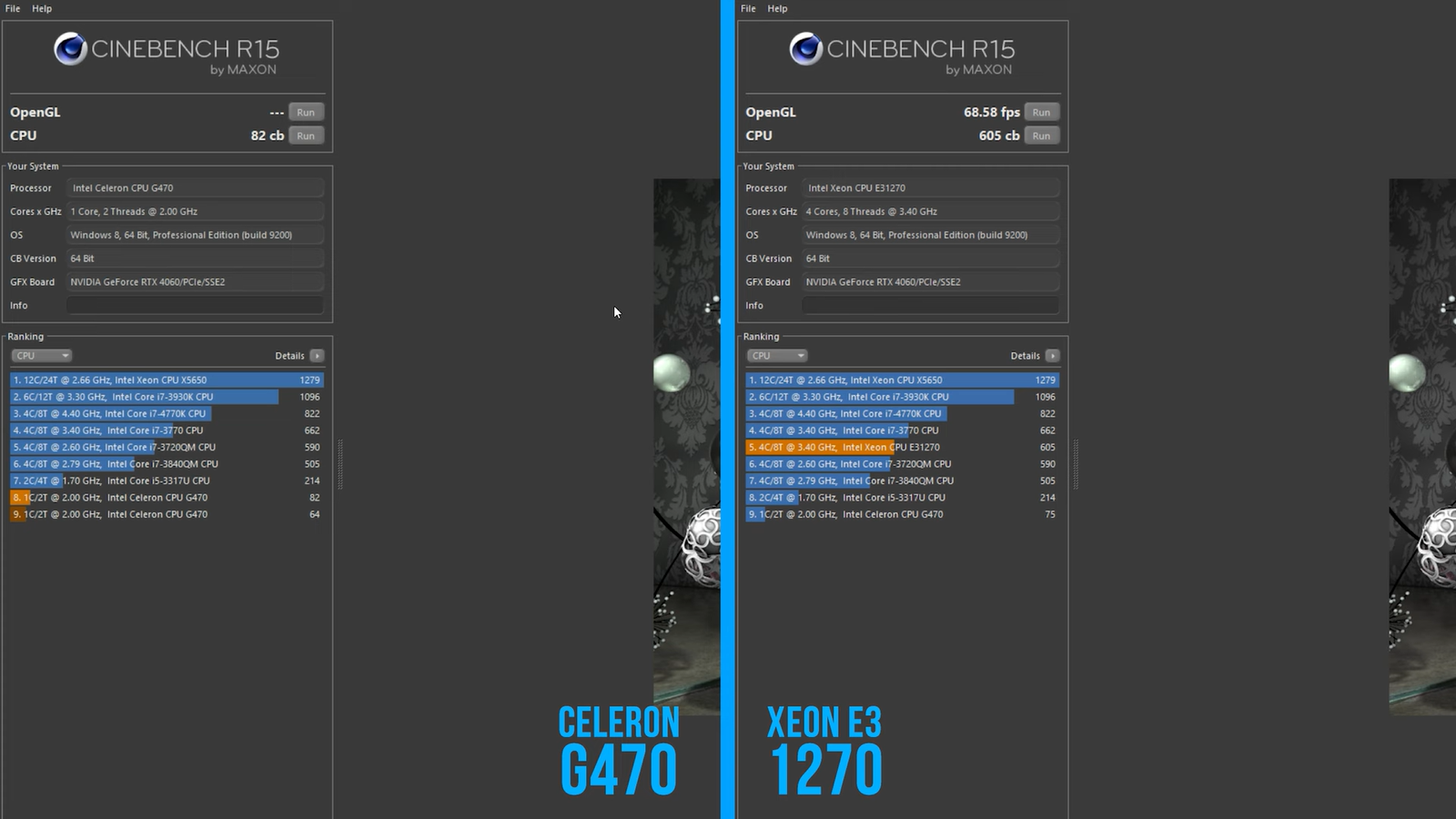Open the File menu in the Xeon window
This screenshot has height=819, width=1456.
pos(748,8)
